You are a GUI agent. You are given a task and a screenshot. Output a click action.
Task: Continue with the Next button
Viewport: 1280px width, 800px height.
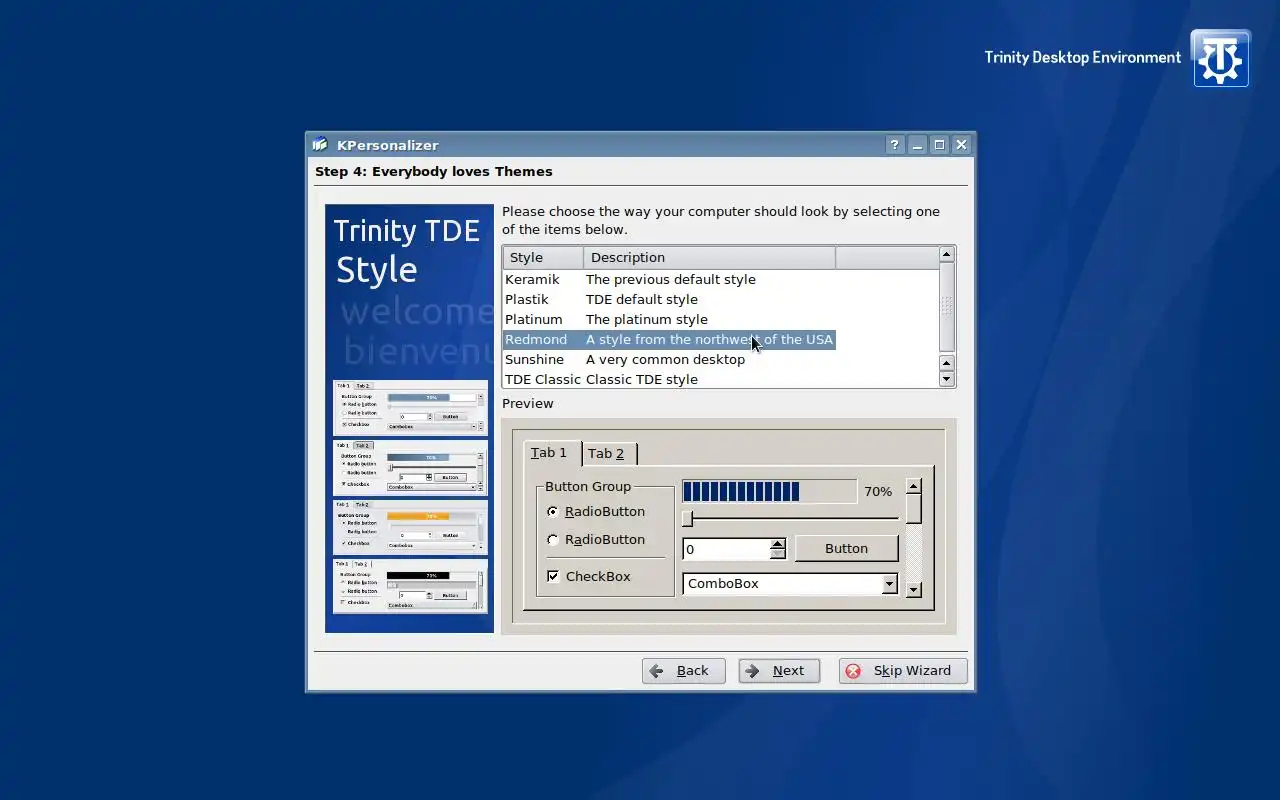(779, 671)
